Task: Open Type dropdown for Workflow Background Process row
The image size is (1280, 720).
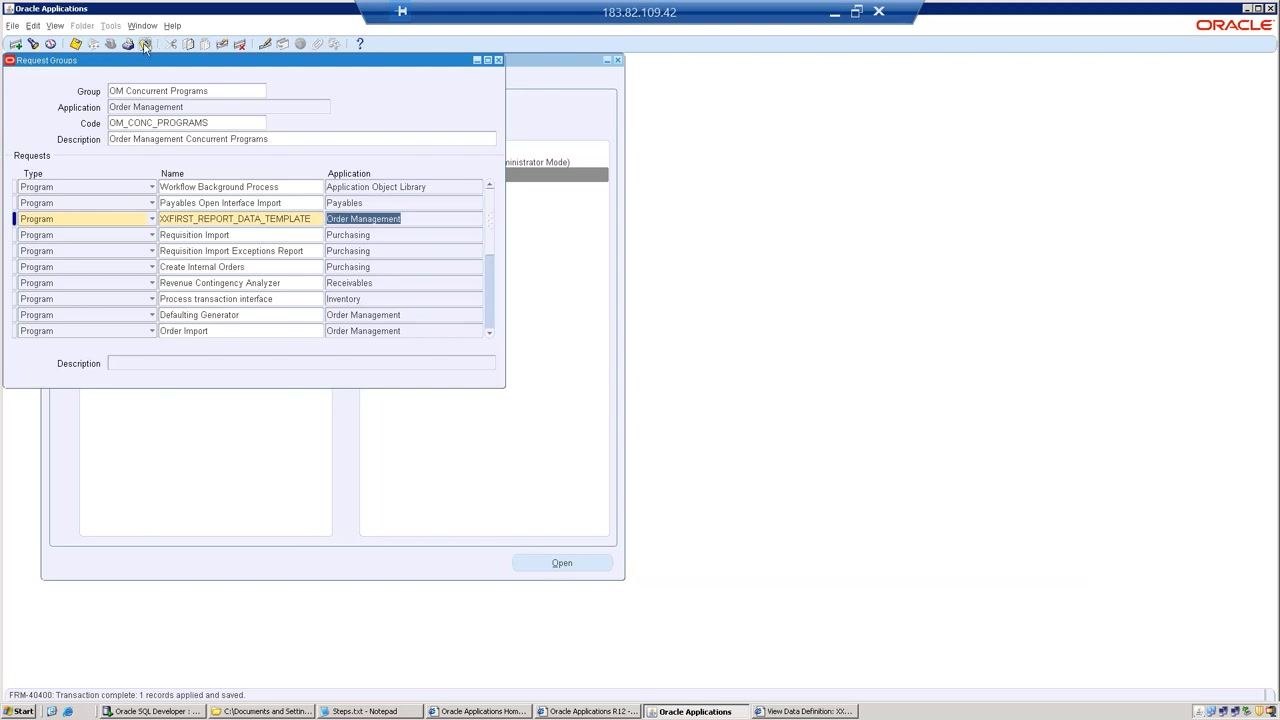Action: 152,187
